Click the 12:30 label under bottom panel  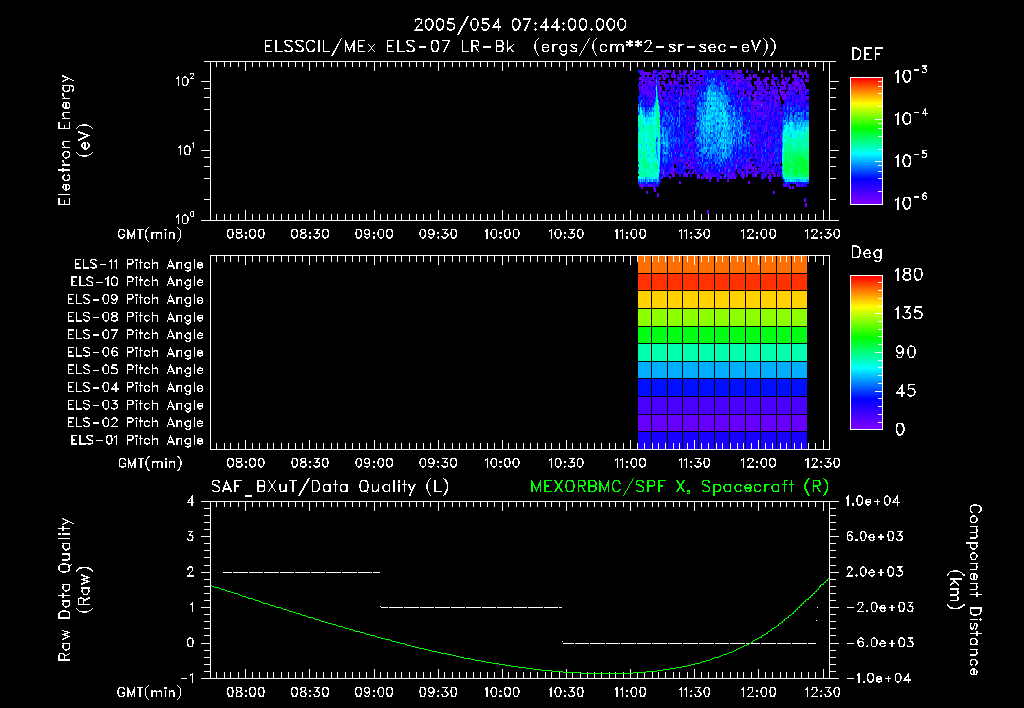[x=822, y=692]
